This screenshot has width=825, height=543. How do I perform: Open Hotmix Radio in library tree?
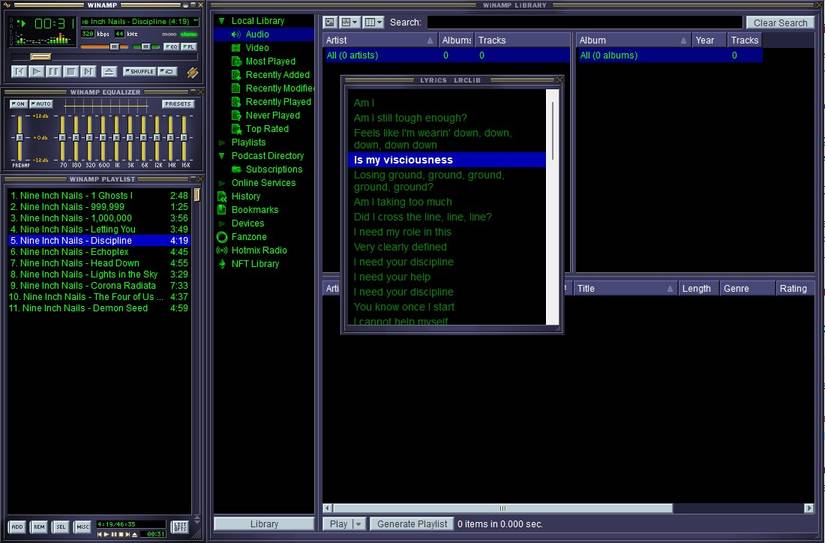(x=259, y=250)
